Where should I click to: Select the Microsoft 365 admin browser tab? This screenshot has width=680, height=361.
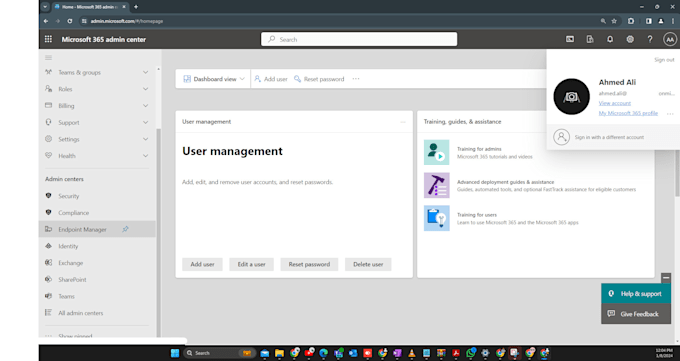pos(90,7)
